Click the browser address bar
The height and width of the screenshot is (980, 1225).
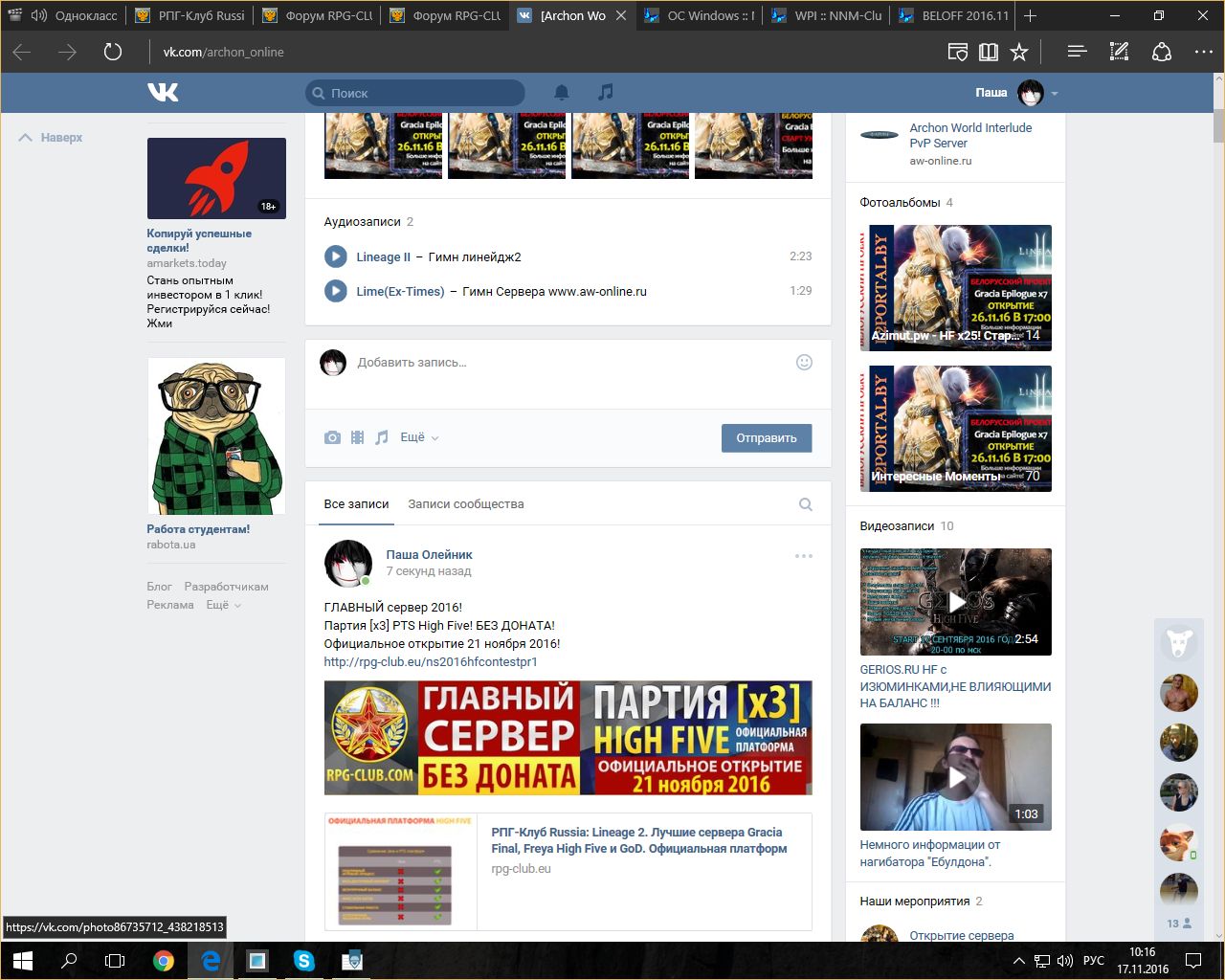click(x=536, y=52)
